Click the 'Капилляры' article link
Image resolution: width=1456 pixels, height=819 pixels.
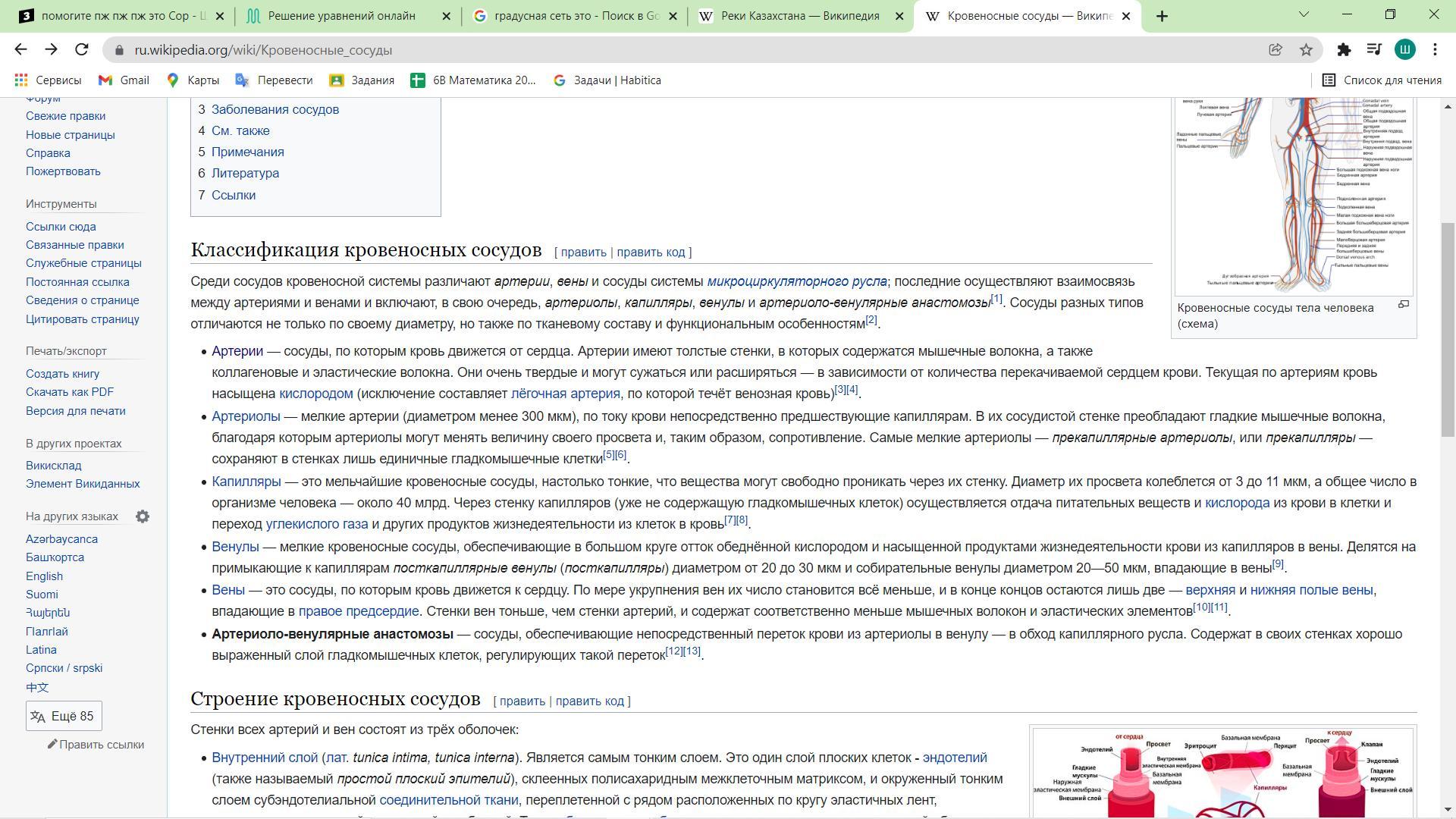click(x=246, y=482)
